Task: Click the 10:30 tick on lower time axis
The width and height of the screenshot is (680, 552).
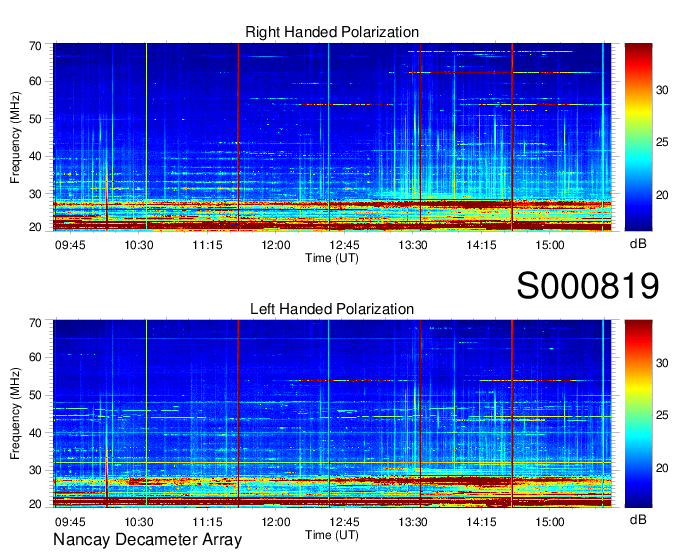Action: click(139, 522)
